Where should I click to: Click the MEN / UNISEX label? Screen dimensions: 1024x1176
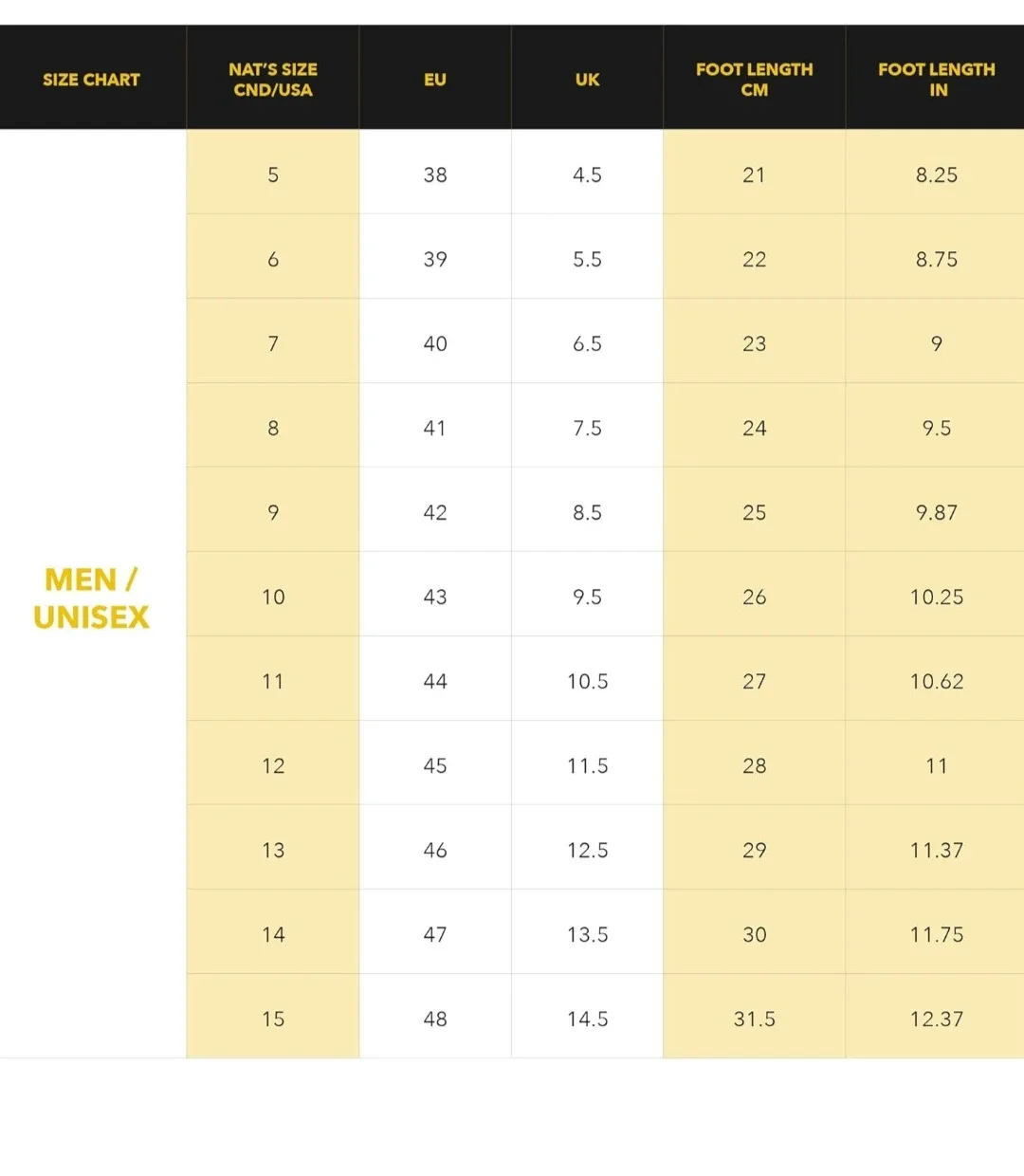[91, 598]
